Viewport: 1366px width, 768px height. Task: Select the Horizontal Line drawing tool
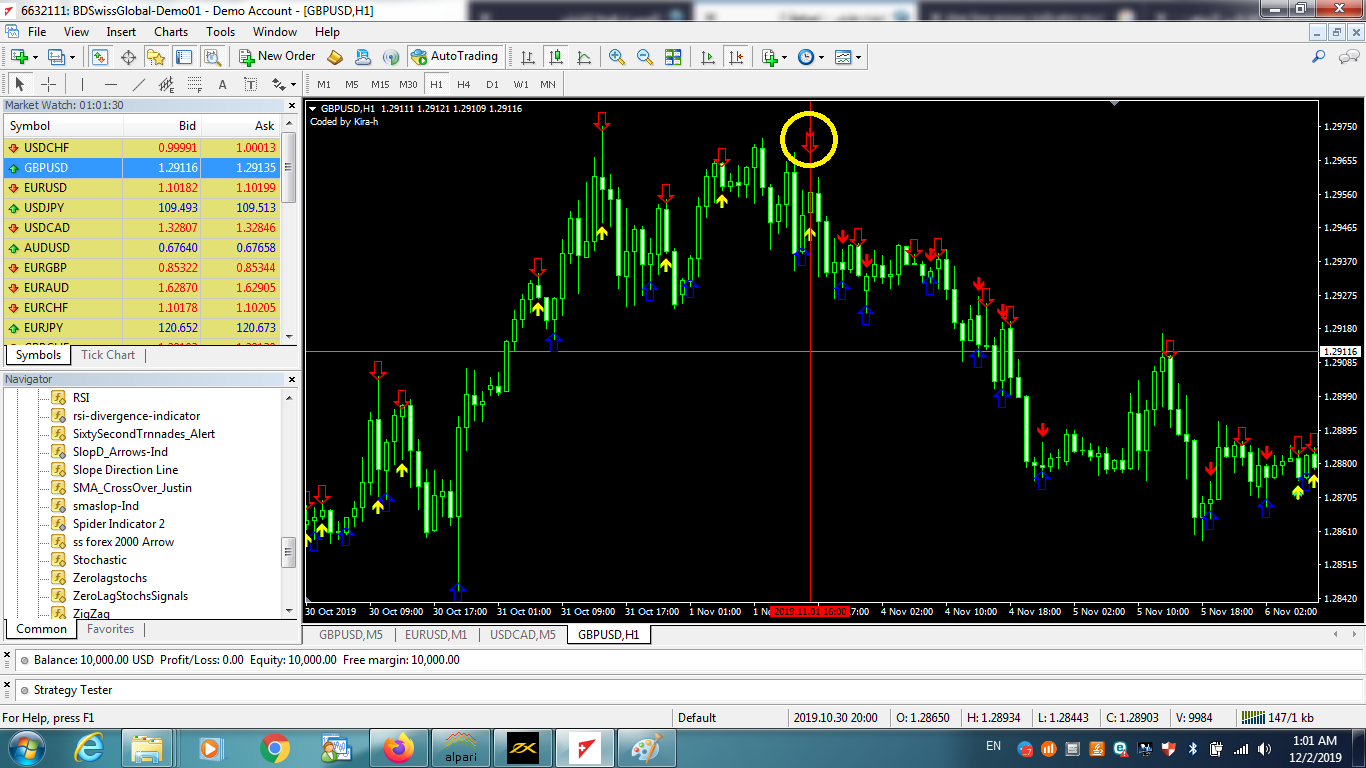(x=110, y=84)
